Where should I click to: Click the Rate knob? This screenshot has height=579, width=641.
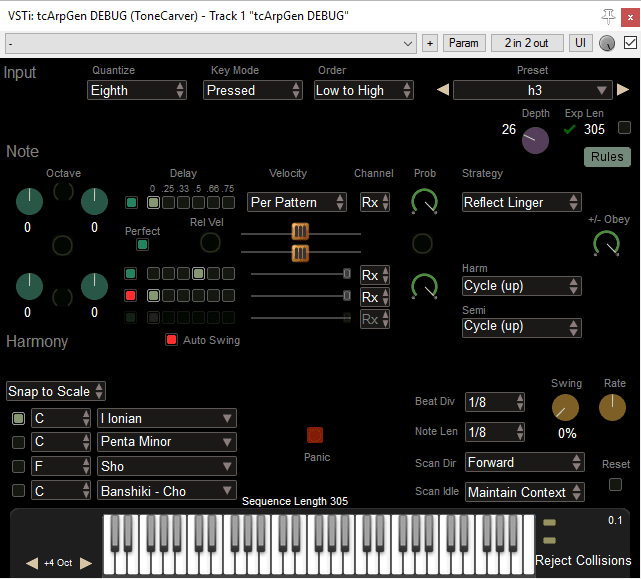click(x=612, y=408)
